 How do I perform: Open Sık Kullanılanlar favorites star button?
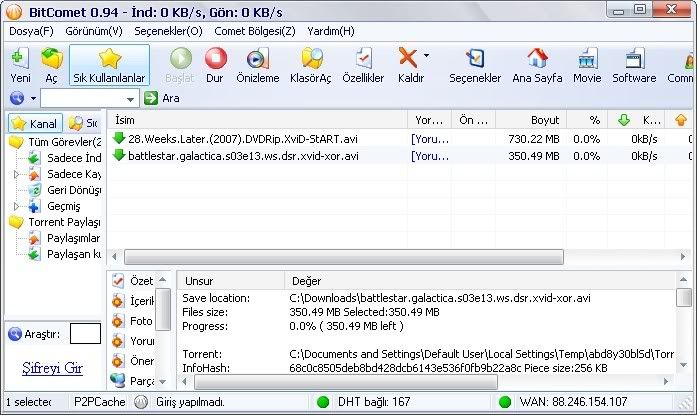109,65
